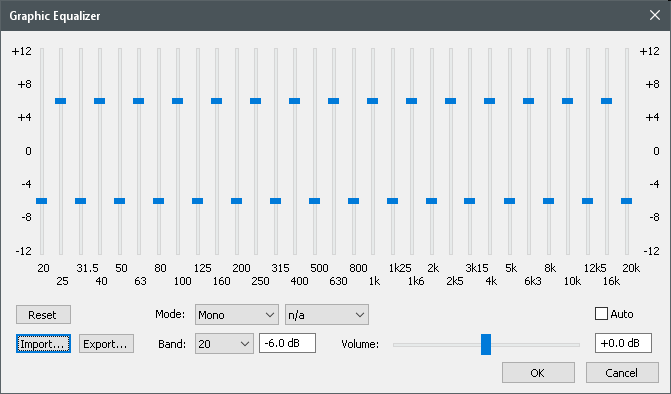Click the Volume field showing +0.0 dB
The image size is (671, 394).
623,343
